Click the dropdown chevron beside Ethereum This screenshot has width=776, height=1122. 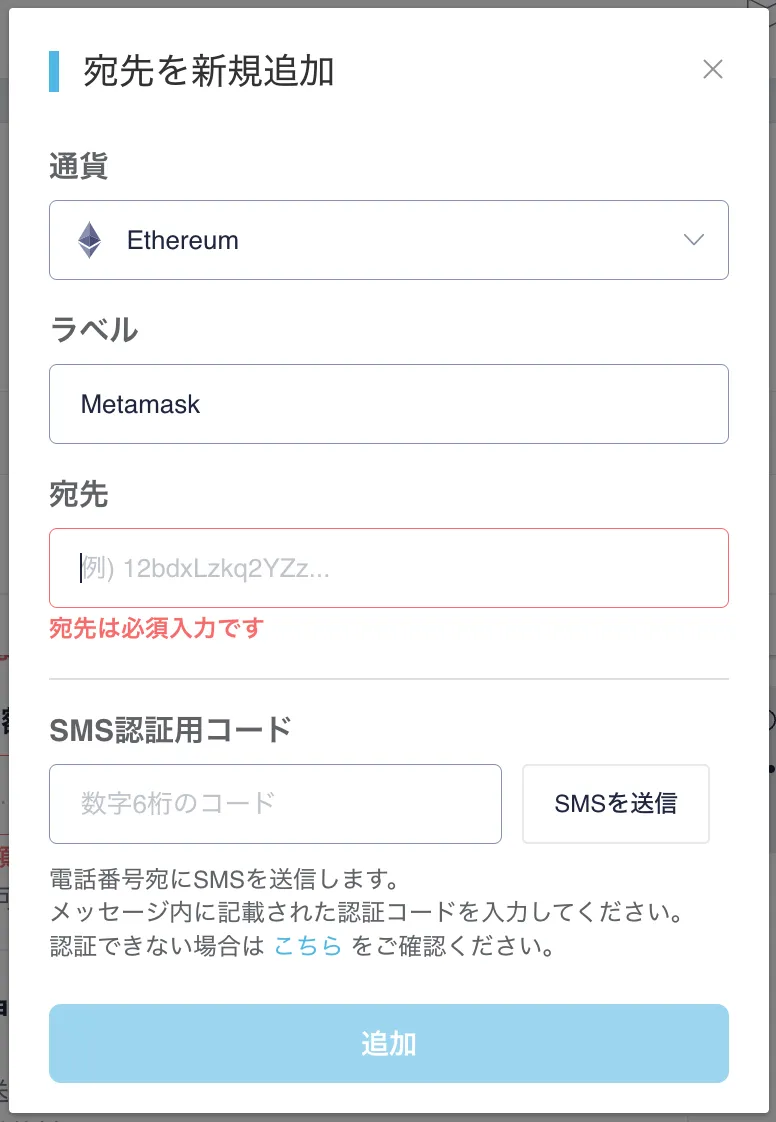click(694, 240)
